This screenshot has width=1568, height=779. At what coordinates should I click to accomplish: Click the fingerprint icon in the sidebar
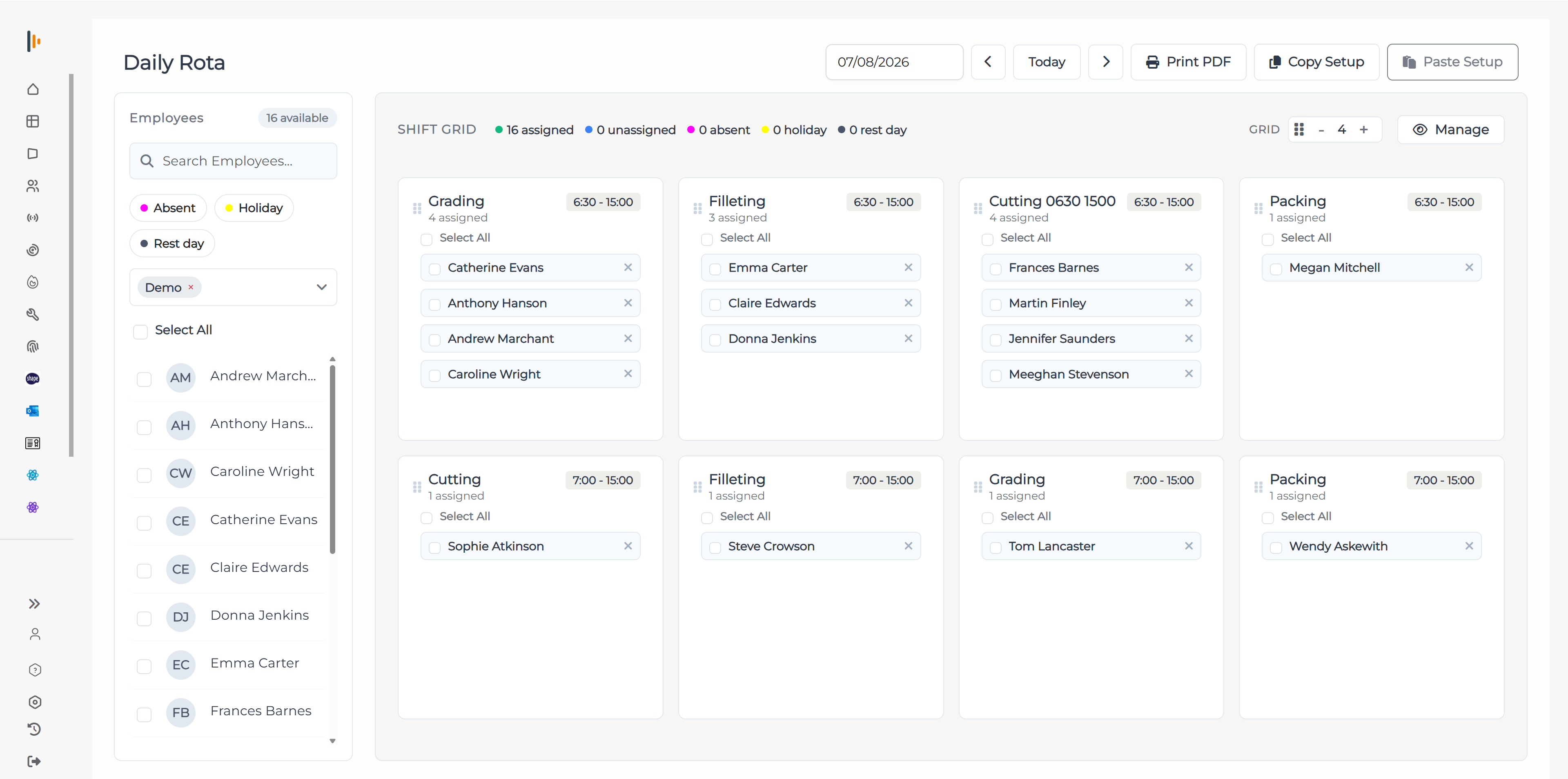click(33, 346)
